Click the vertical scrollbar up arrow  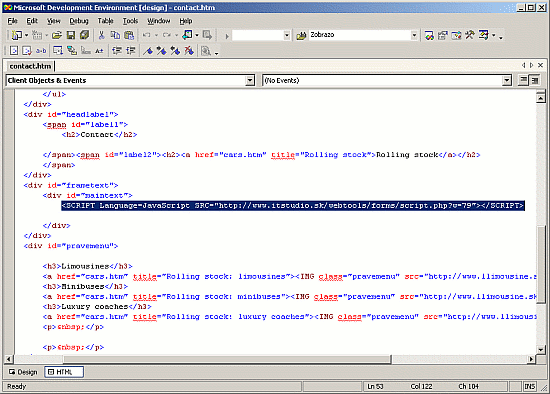[541, 99]
